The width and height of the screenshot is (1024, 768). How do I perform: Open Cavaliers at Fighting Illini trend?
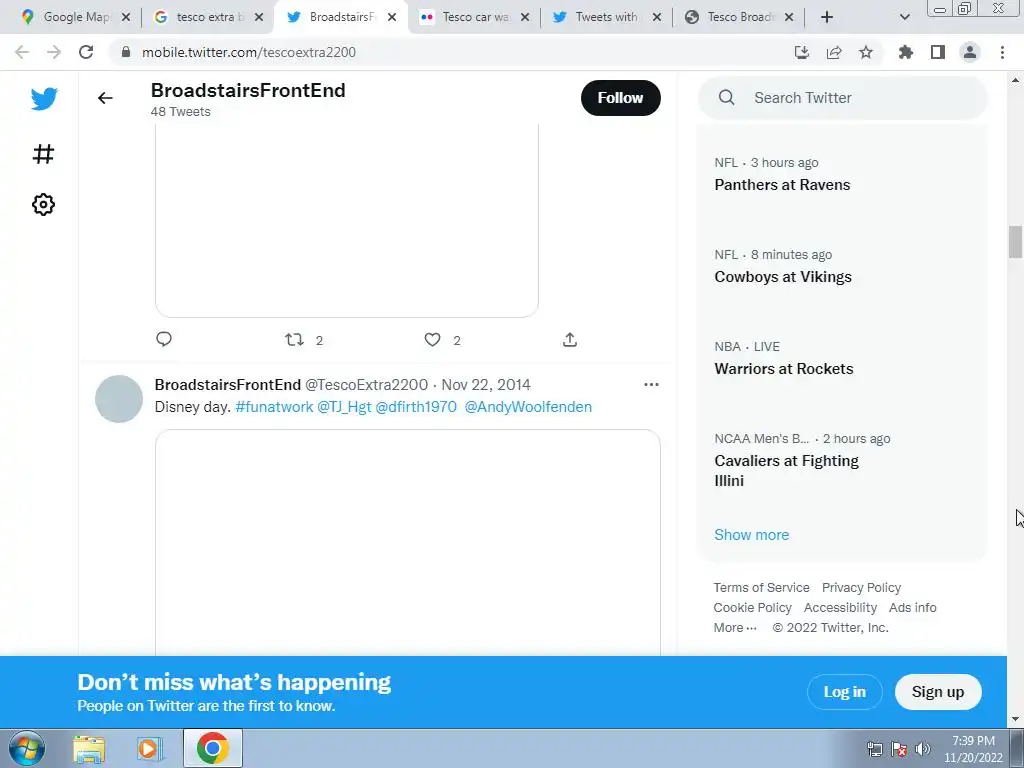pyautogui.click(x=786, y=470)
